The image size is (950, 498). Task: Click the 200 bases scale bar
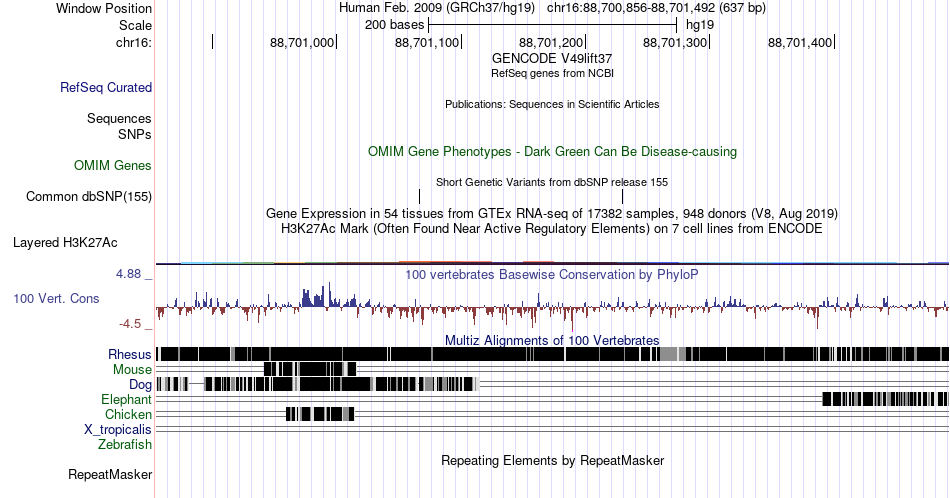point(552,25)
